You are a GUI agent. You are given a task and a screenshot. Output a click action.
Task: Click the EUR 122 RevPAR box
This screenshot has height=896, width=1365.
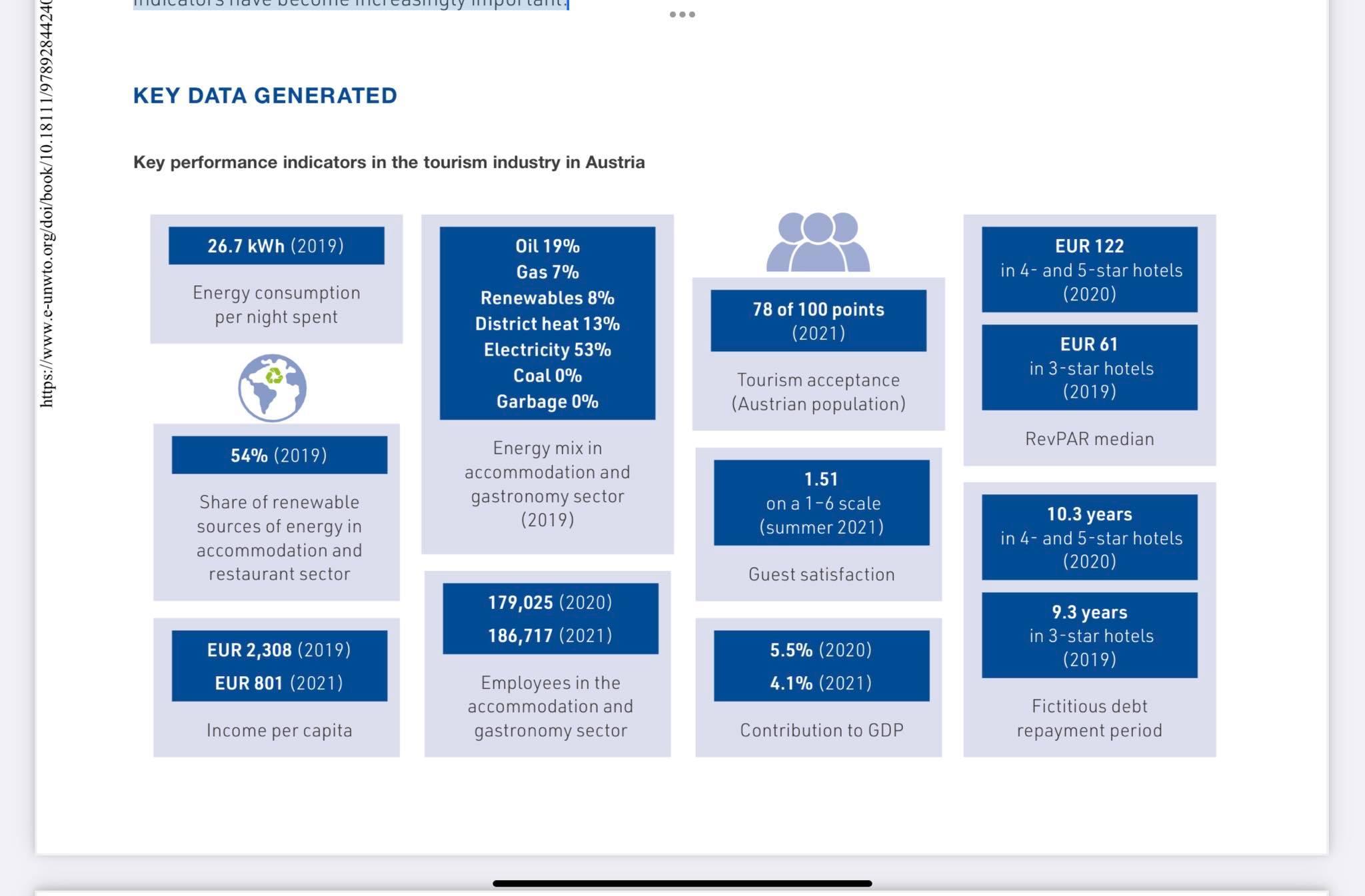pos(1089,269)
